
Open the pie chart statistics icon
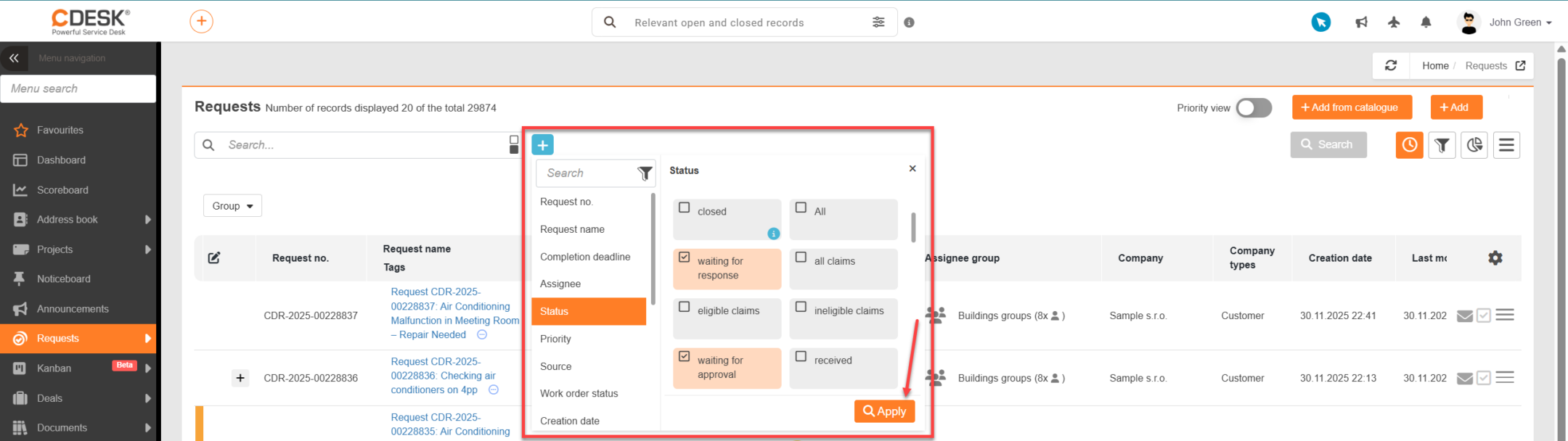[1474, 145]
